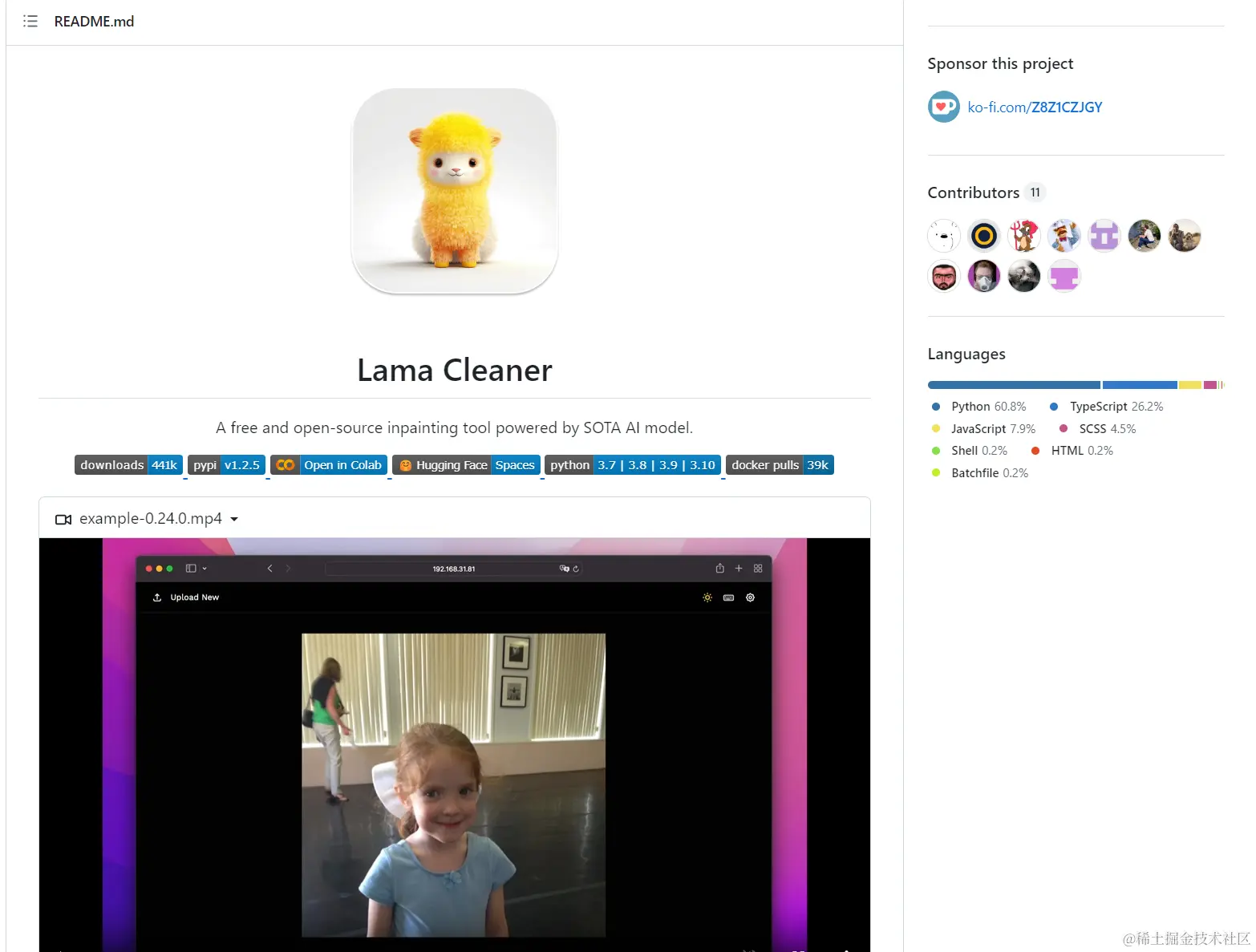1256x952 pixels.
Task: Click the SCSS 4.5% language entry
Action: pos(1098,429)
